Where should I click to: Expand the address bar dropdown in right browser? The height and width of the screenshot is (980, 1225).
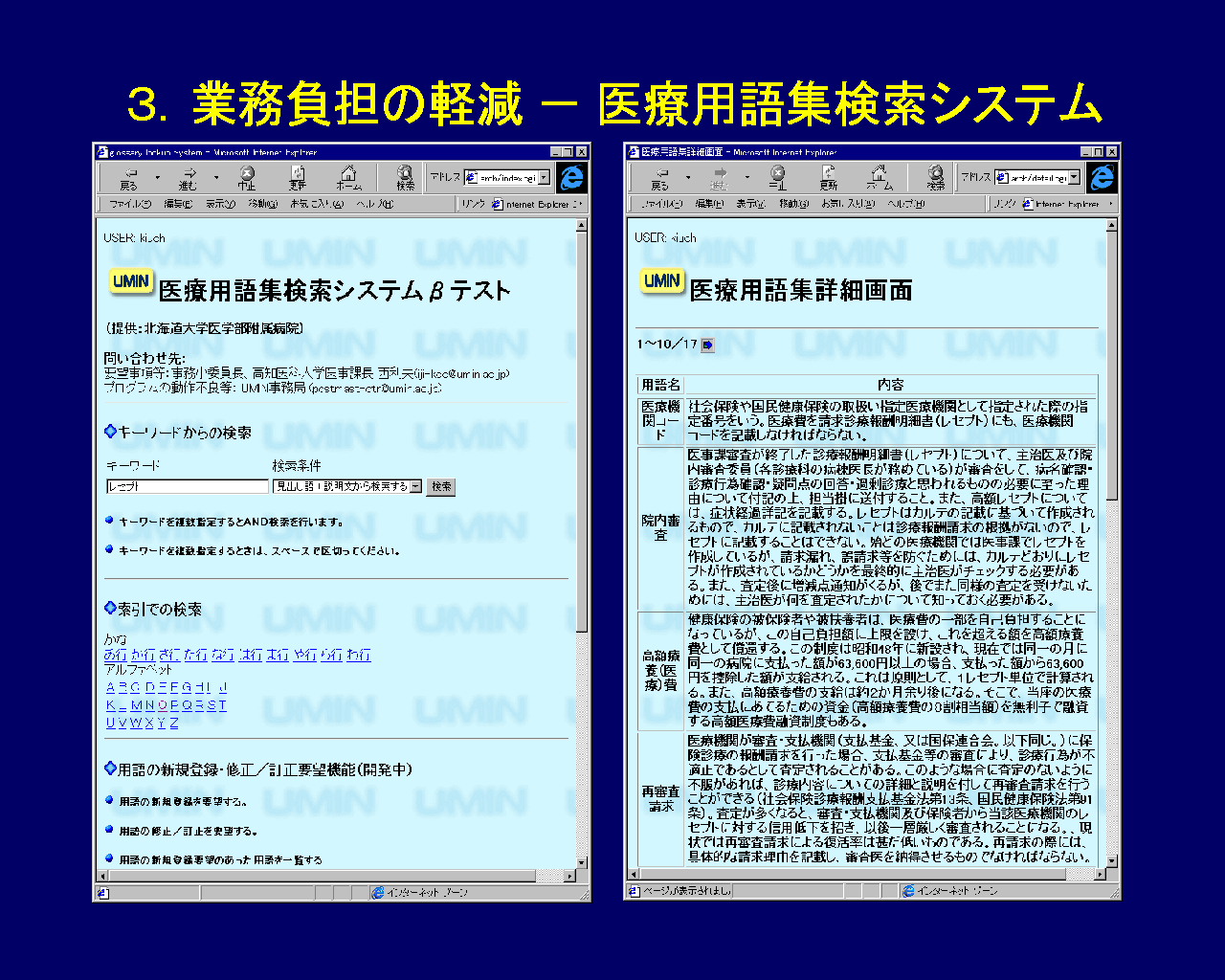pyautogui.click(x=1075, y=178)
